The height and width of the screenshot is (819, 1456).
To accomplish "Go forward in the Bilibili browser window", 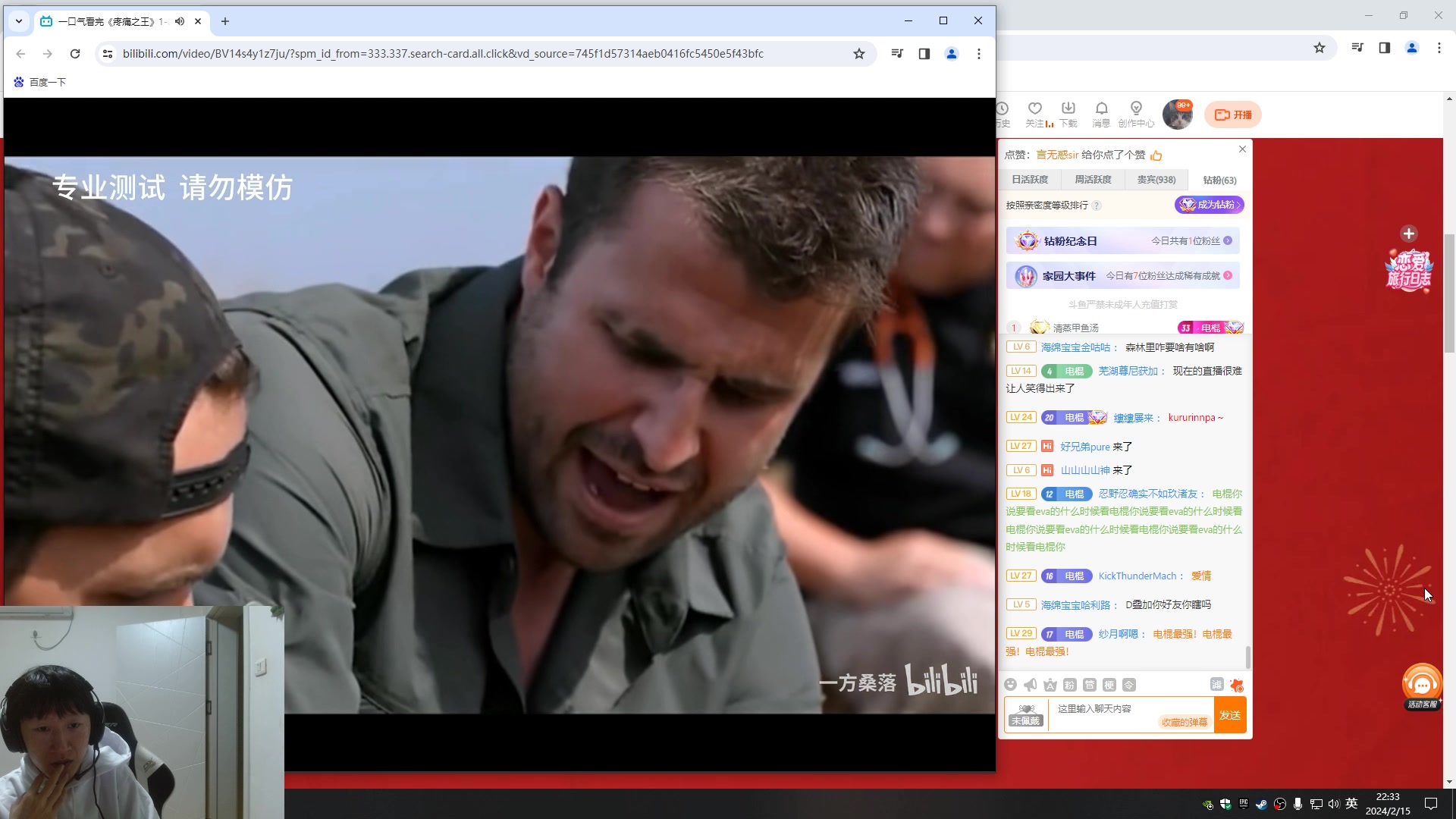I will pyautogui.click(x=48, y=54).
